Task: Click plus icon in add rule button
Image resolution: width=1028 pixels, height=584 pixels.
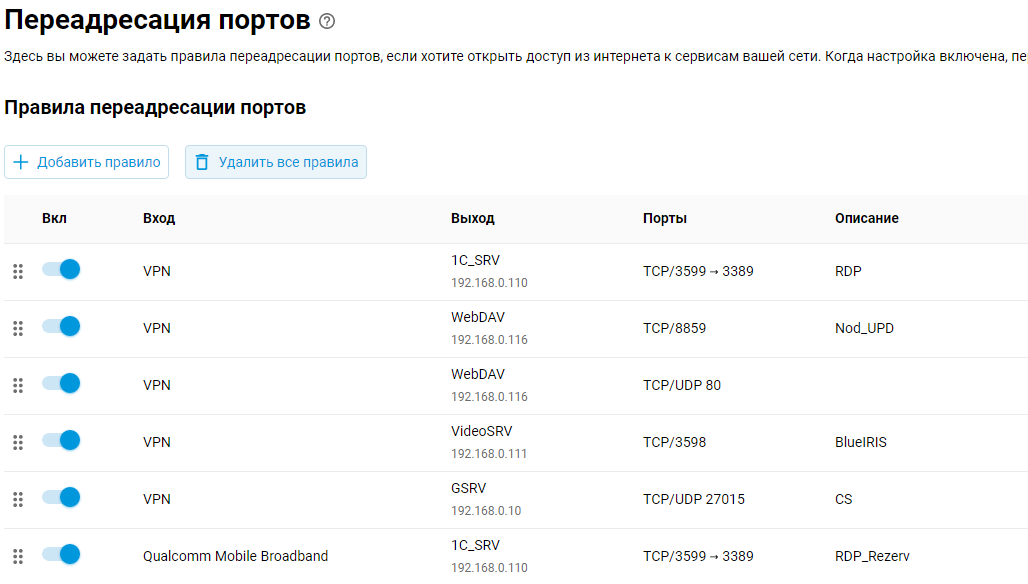Action: (21, 162)
